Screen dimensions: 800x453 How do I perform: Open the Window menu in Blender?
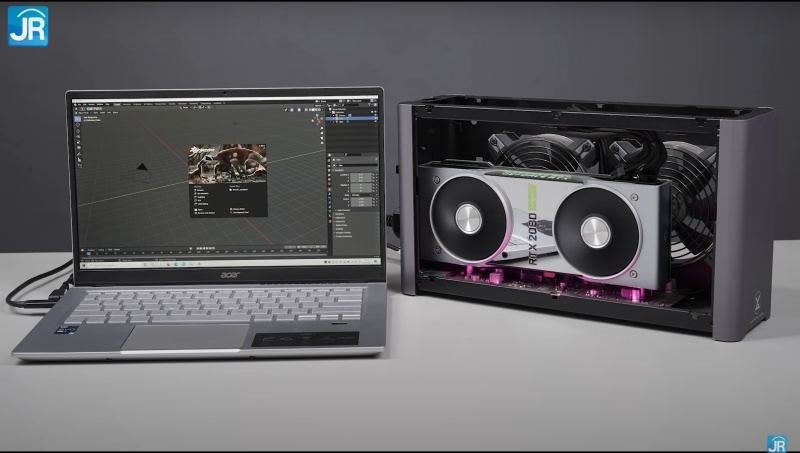click(x=100, y=105)
